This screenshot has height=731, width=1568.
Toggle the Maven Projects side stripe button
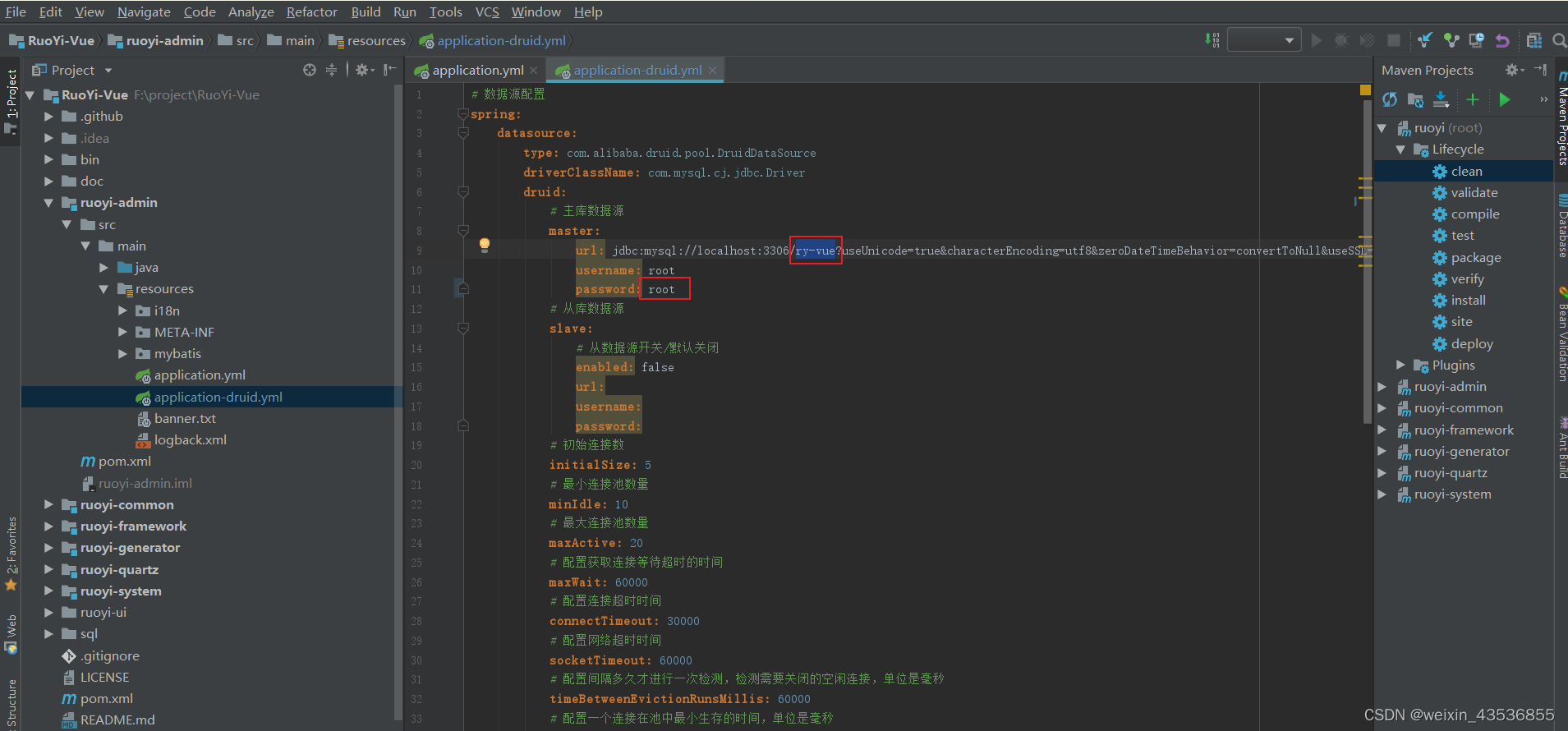click(1561, 117)
